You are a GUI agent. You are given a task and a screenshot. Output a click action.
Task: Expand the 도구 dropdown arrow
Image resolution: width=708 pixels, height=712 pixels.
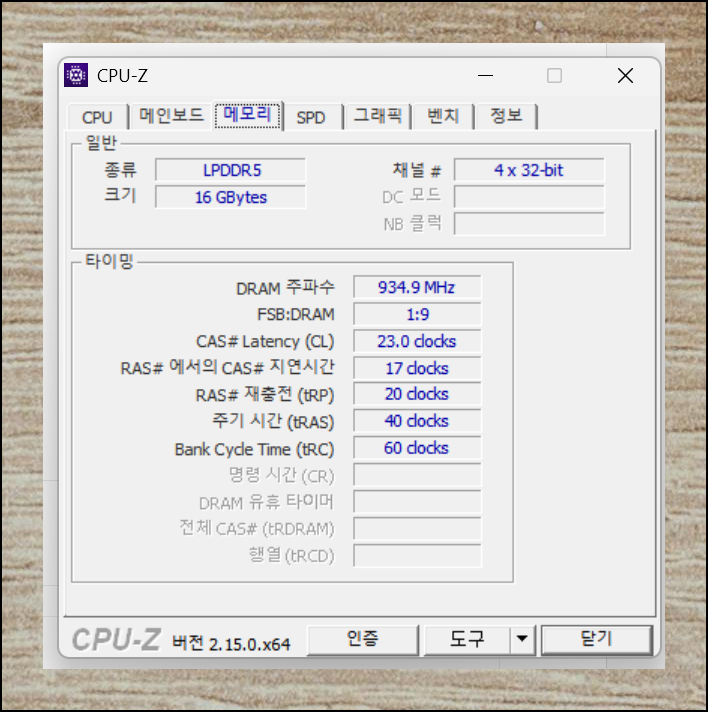[522, 639]
